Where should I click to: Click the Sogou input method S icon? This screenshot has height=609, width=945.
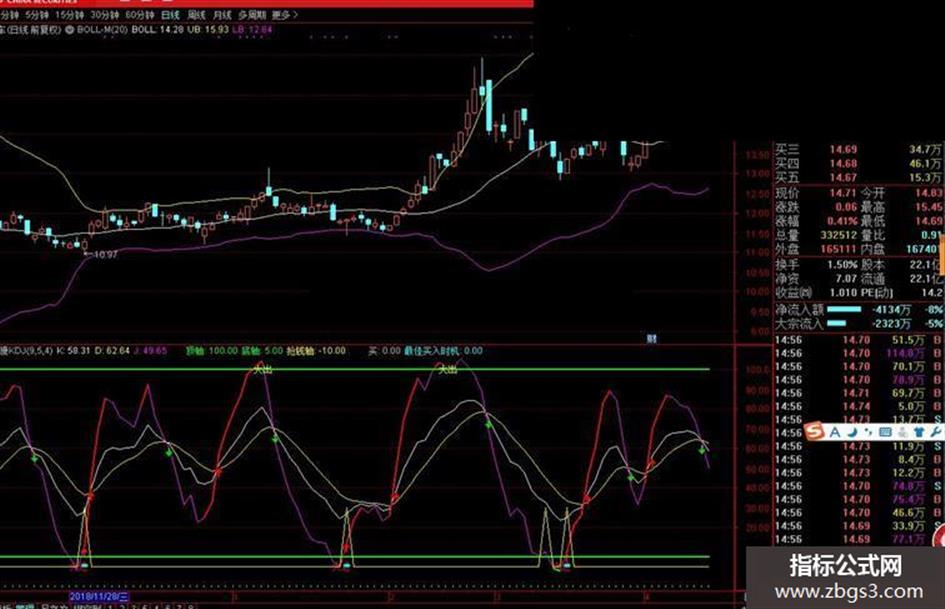815,432
